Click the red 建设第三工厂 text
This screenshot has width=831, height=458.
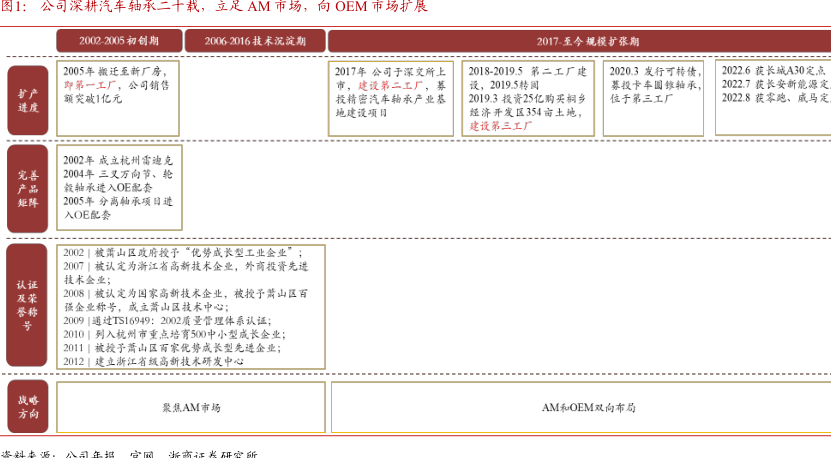pyautogui.click(x=501, y=127)
